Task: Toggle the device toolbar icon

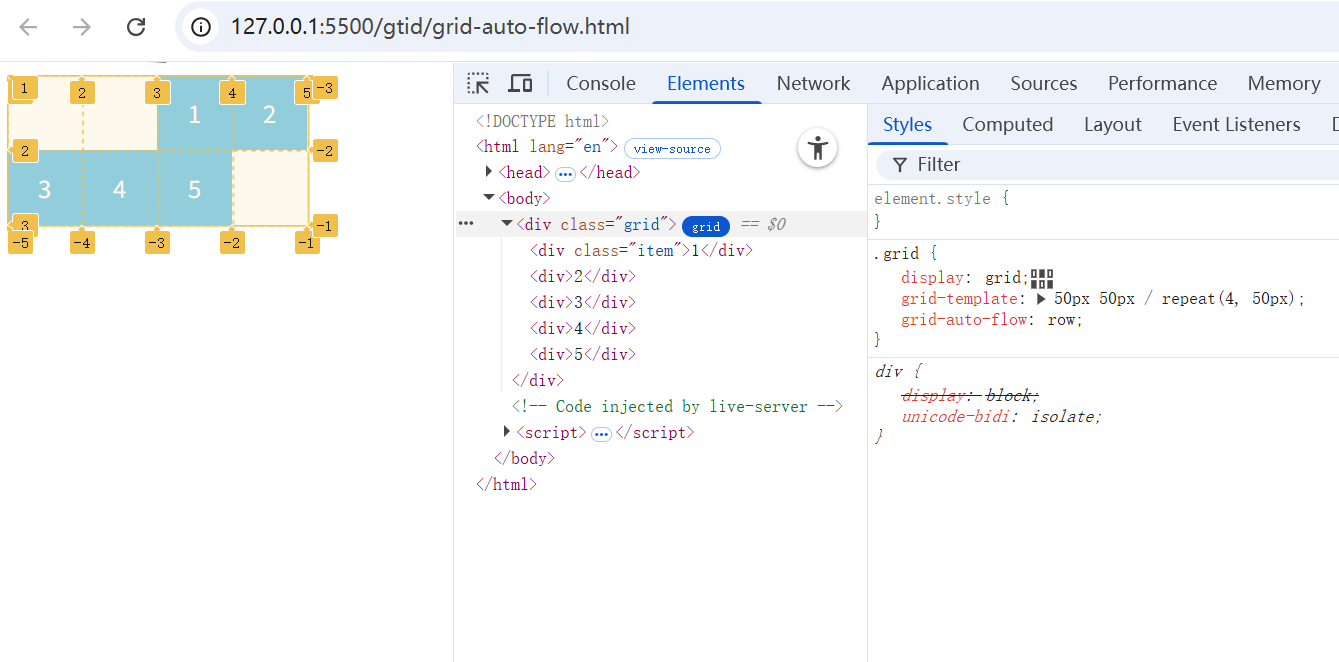Action: tap(520, 83)
